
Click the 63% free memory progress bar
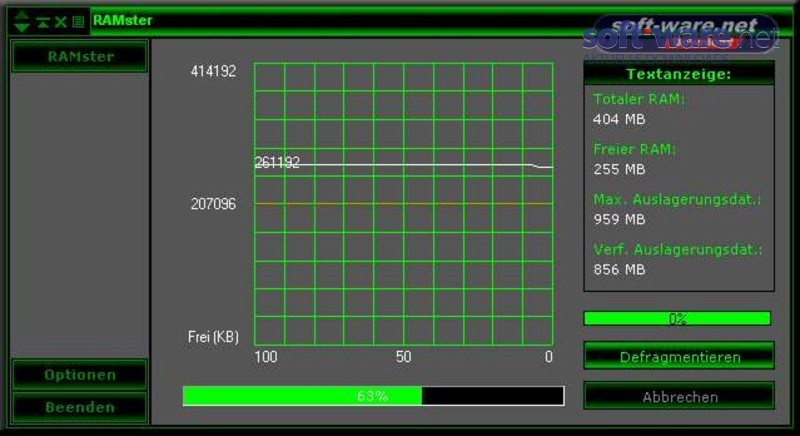[x=373, y=396]
